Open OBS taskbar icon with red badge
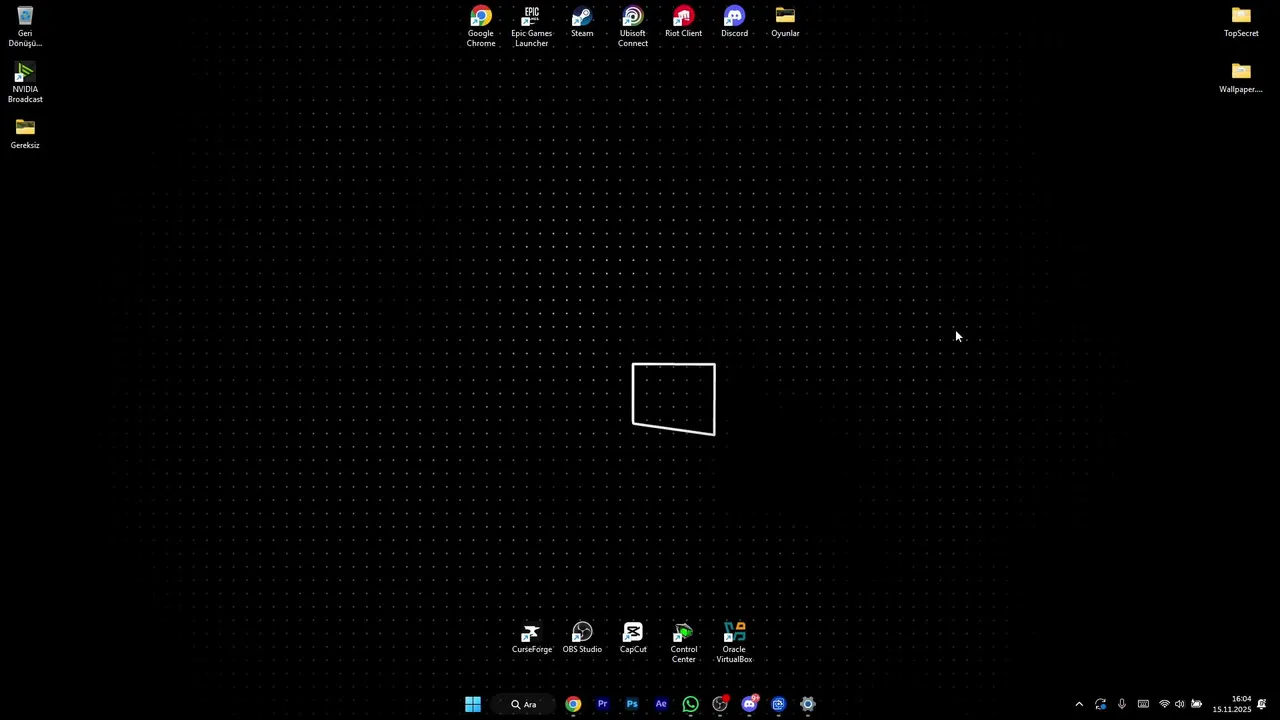Image resolution: width=1280 pixels, height=720 pixels. (x=720, y=704)
